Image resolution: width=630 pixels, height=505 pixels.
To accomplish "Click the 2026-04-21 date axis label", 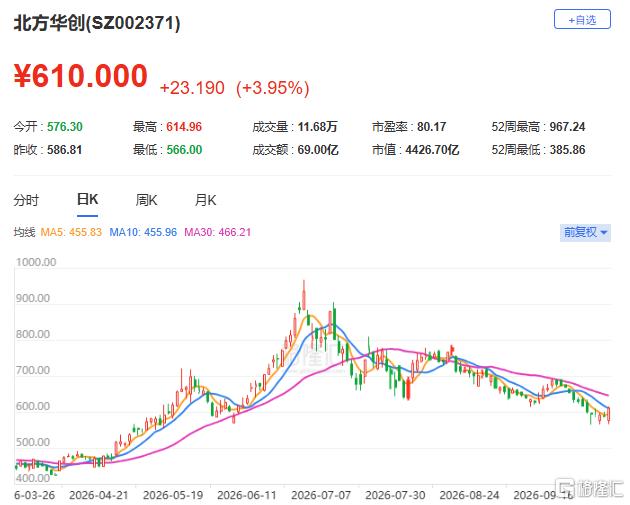I will (98, 495).
